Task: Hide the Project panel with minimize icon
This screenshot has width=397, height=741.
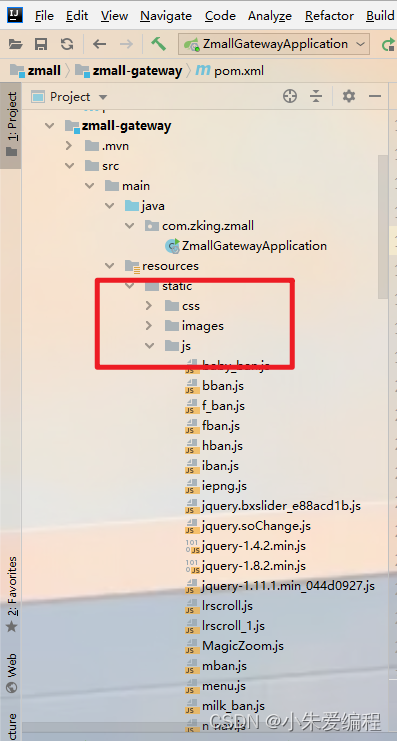Action: click(x=375, y=96)
